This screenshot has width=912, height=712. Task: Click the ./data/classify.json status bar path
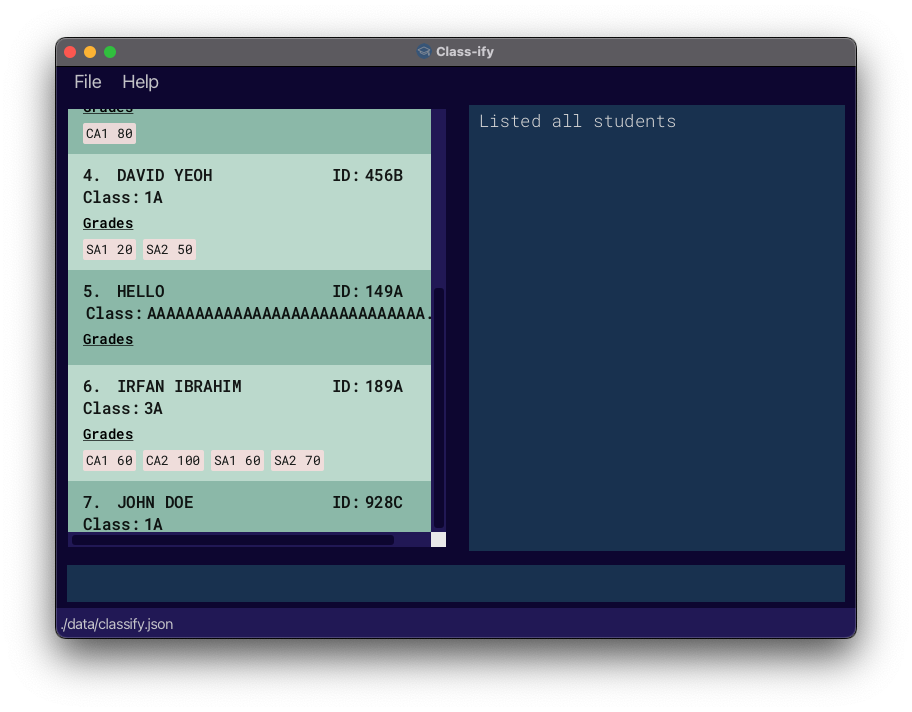pyautogui.click(x=117, y=624)
